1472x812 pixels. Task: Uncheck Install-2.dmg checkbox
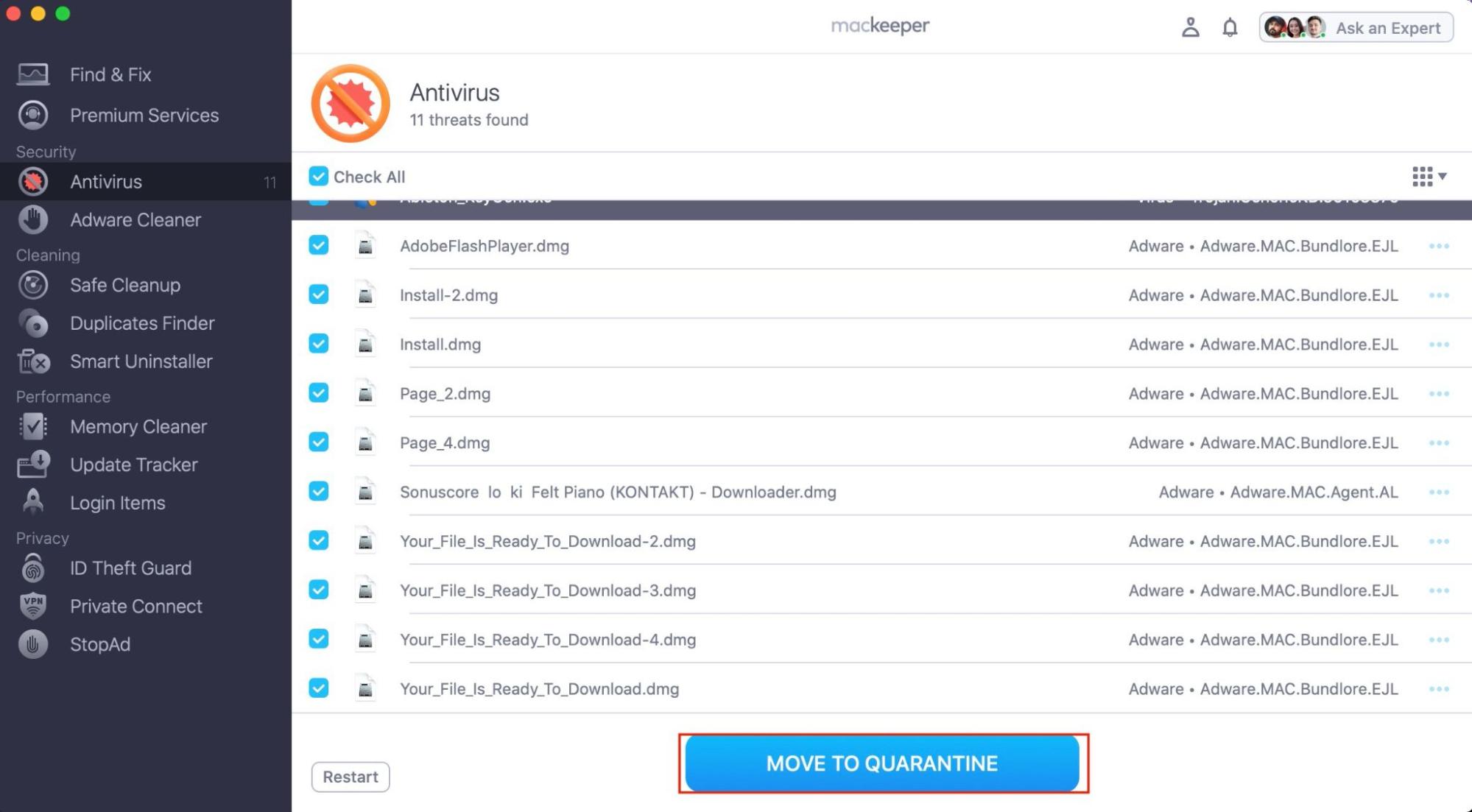(318, 294)
